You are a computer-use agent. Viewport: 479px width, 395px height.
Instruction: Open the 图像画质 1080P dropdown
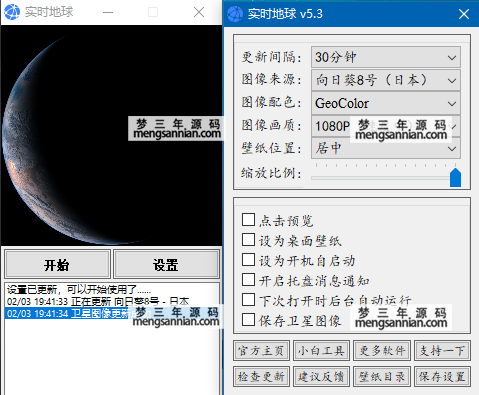(386, 126)
